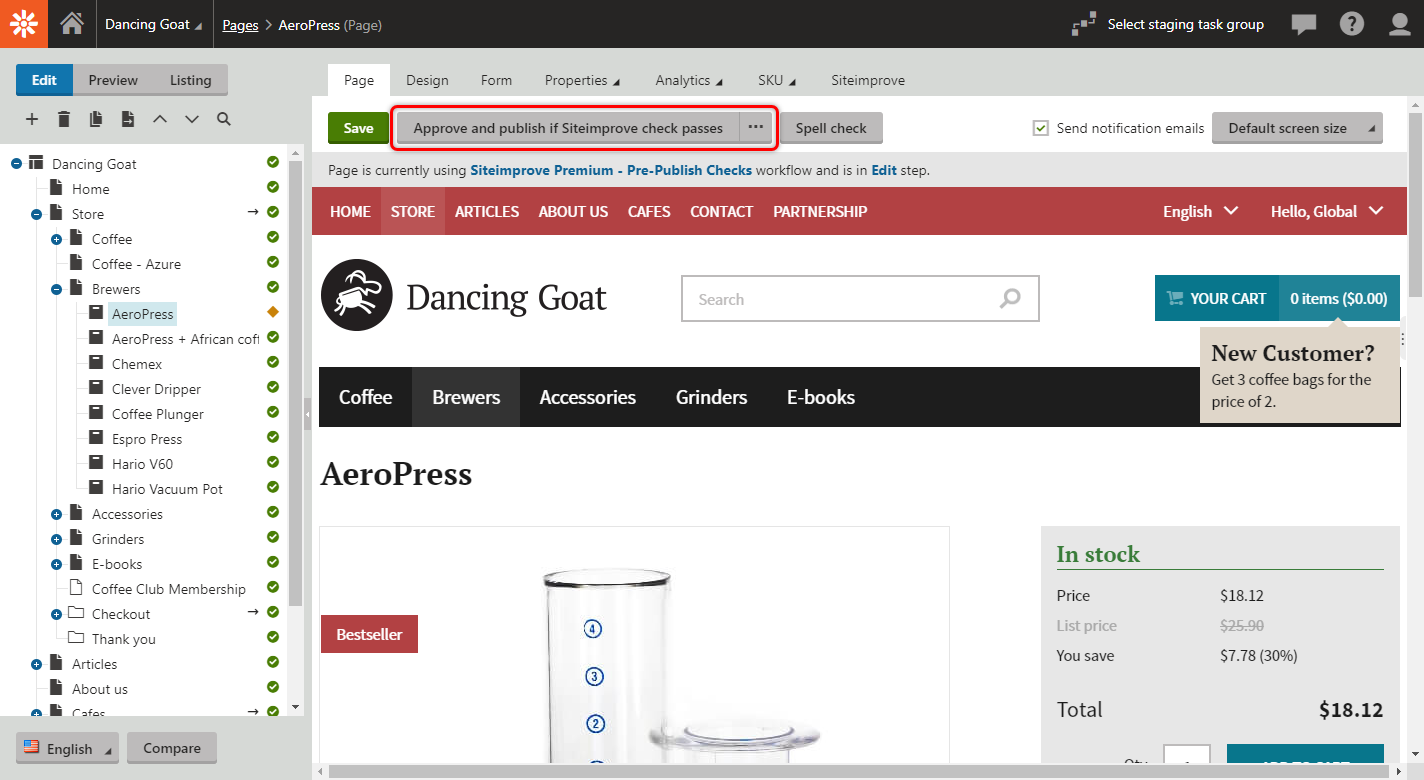The image size is (1424, 780).
Task: Switch to Listing mode
Action: click(x=190, y=80)
